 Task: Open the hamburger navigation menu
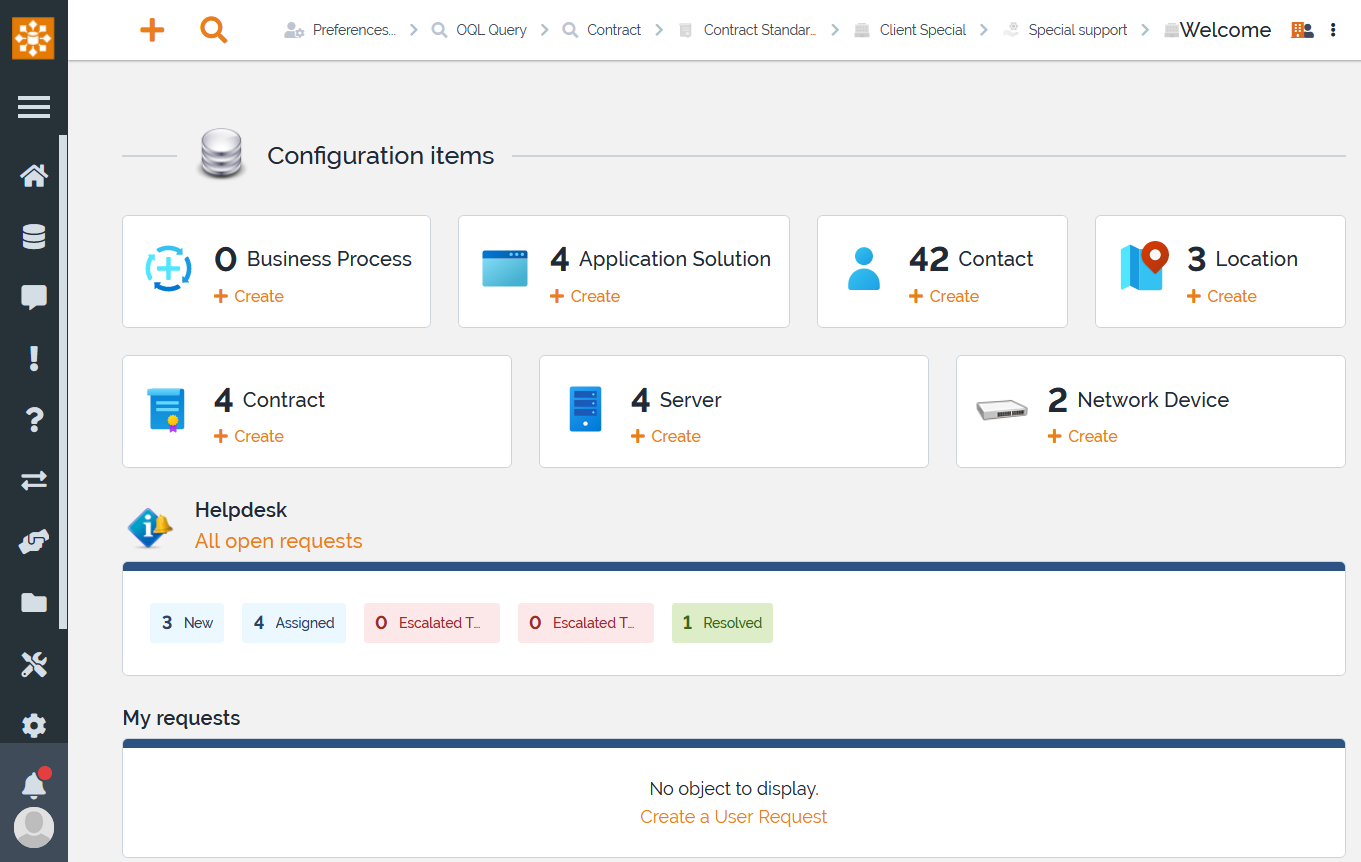click(x=34, y=107)
